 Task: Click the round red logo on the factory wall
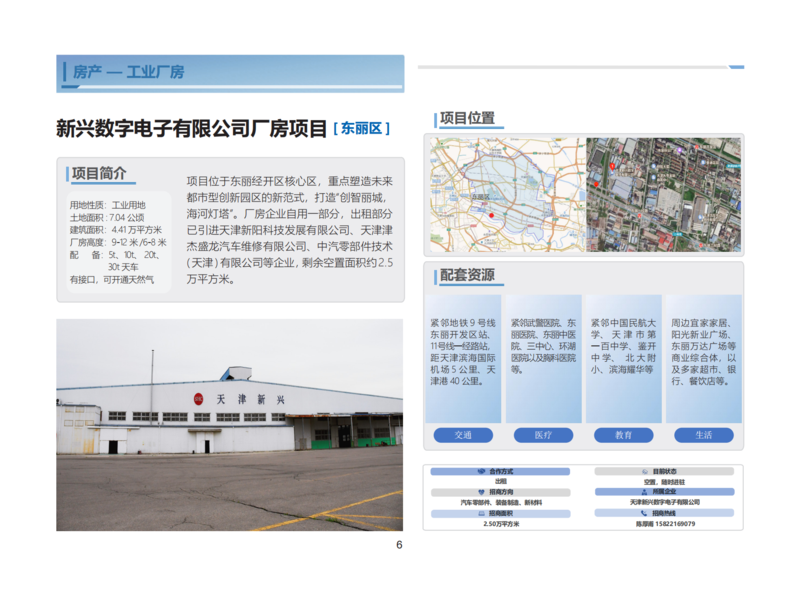tap(198, 400)
